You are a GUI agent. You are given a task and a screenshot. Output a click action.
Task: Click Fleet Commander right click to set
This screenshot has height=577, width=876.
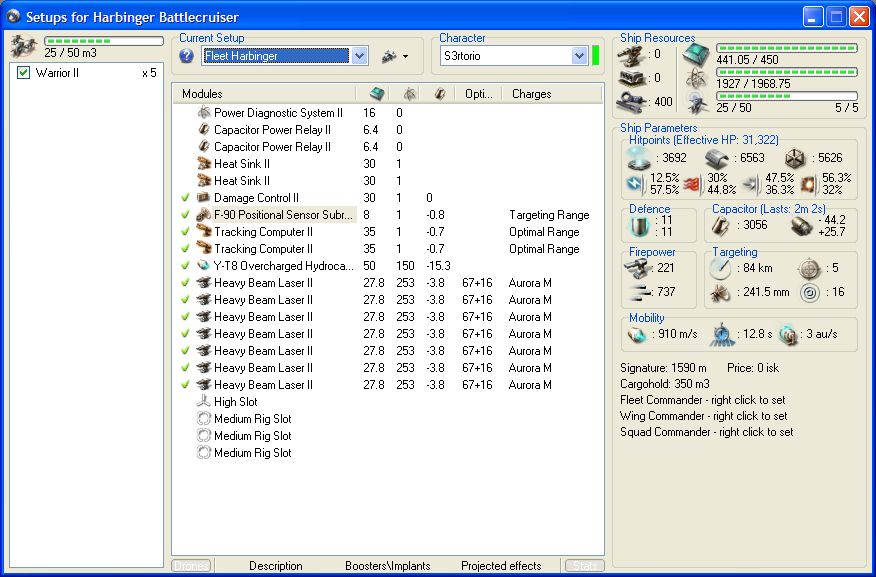[x=703, y=402]
